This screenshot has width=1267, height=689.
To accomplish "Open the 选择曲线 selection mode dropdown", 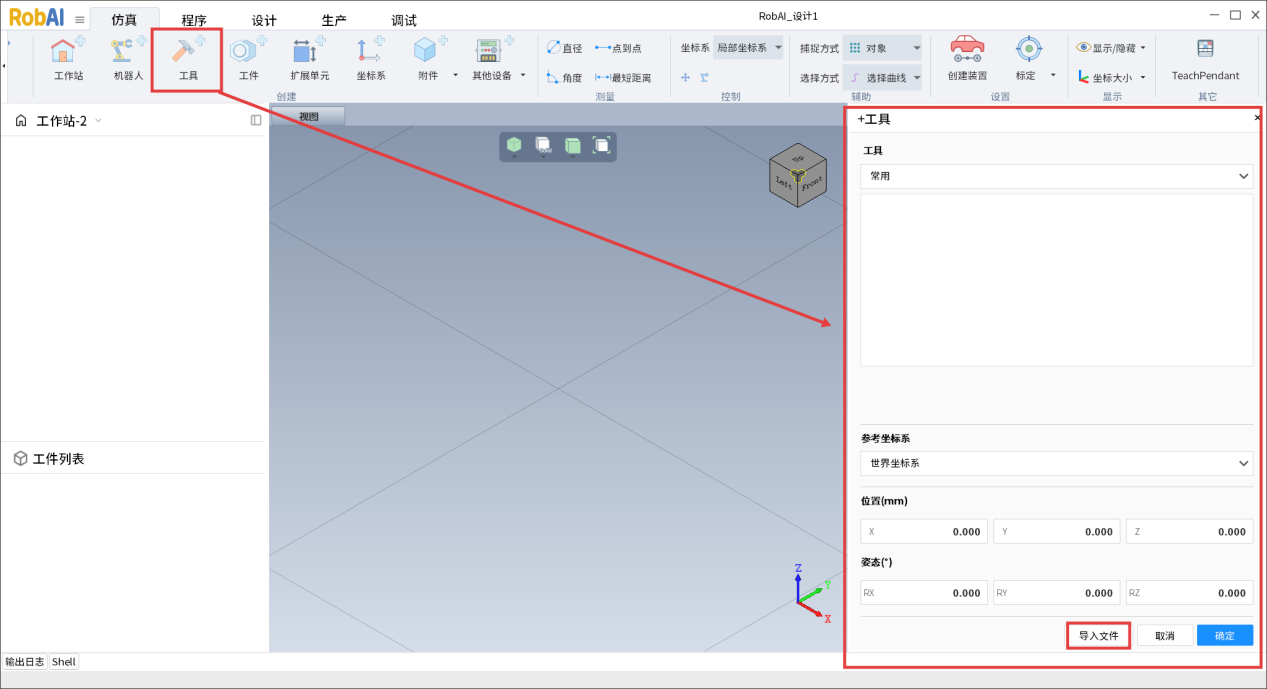I will [x=882, y=77].
